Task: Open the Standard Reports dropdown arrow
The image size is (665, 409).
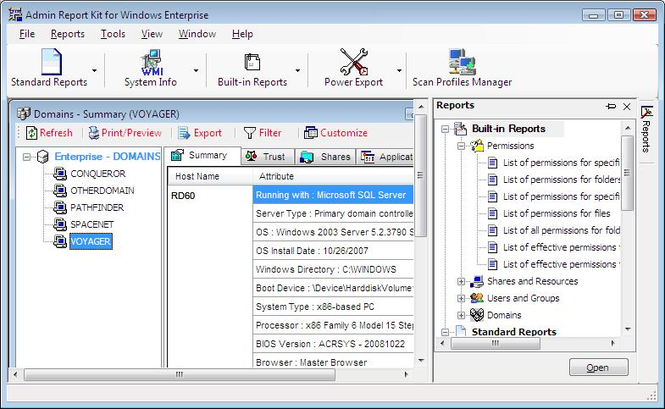Action: coord(94,70)
